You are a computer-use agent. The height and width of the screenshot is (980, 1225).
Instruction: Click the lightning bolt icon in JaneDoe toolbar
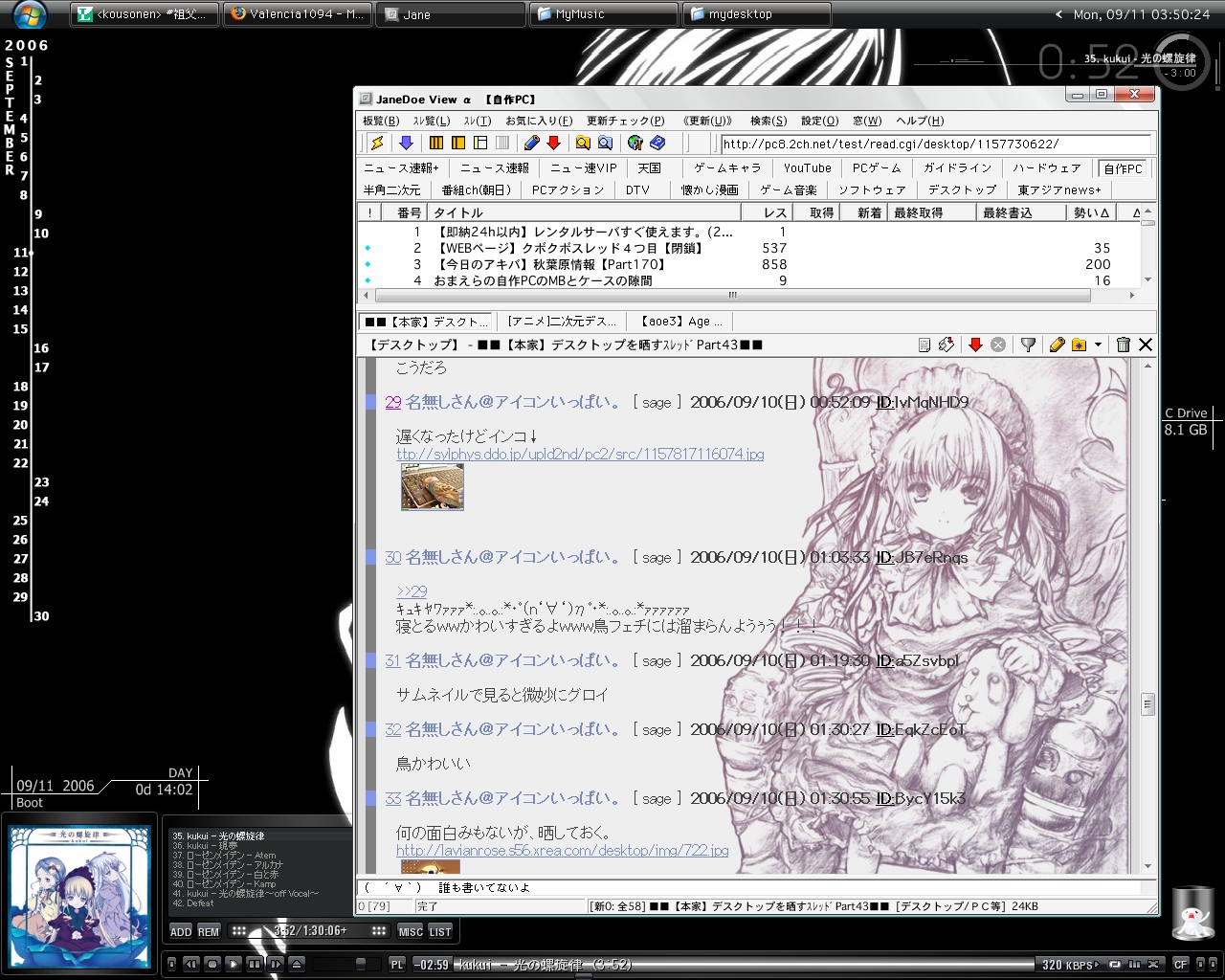coord(378,143)
